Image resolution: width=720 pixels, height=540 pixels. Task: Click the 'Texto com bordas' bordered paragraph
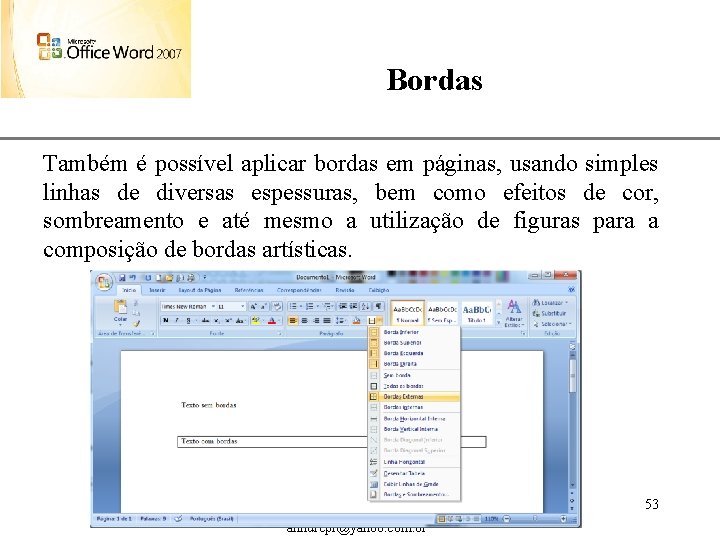pyautogui.click(x=332, y=442)
